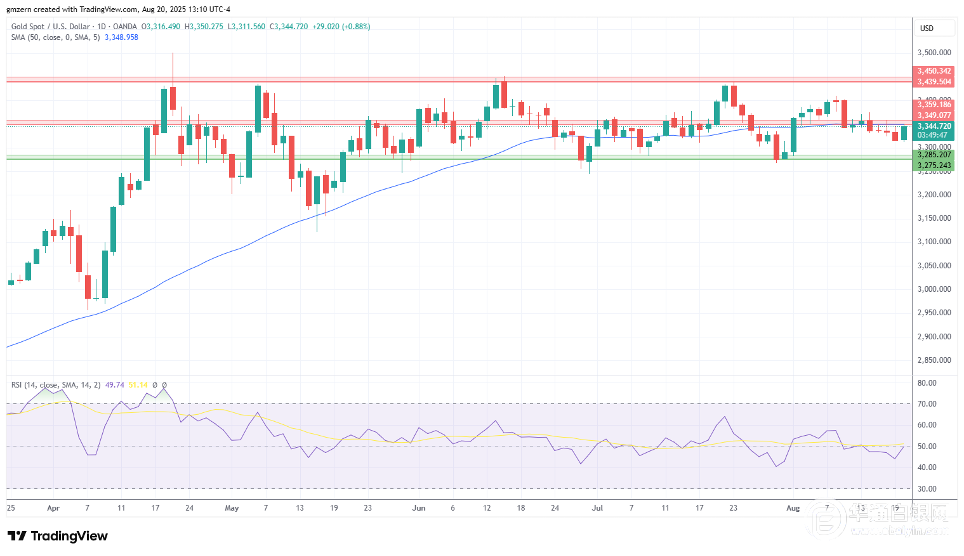Select the red 3,450.342 resistance price label

tap(934, 71)
